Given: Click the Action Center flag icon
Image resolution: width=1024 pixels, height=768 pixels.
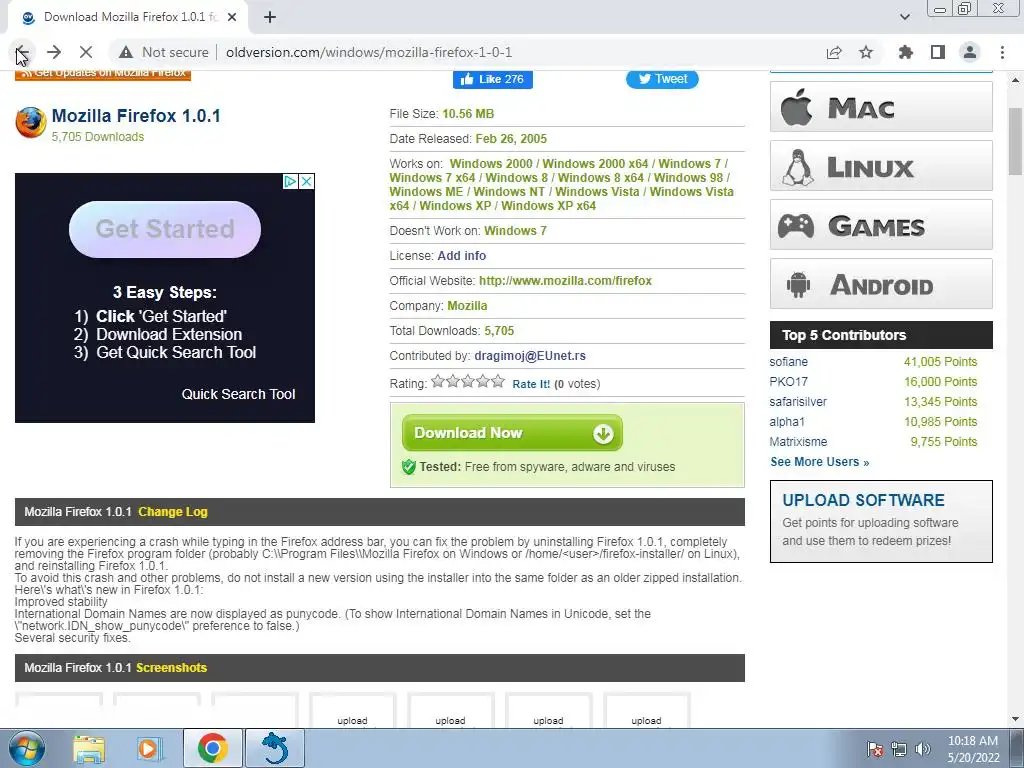Looking at the screenshot, I should (x=875, y=749).
